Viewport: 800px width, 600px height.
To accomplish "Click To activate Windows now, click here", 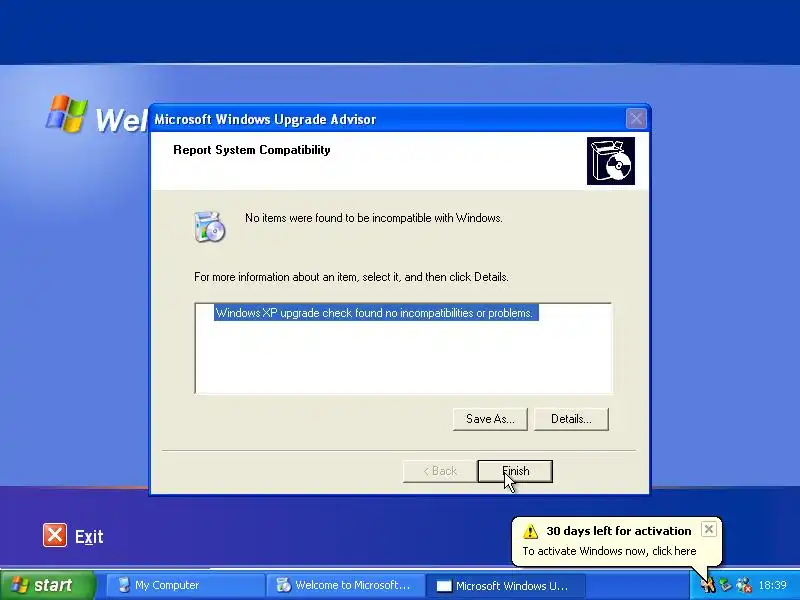I will (609, 551).
